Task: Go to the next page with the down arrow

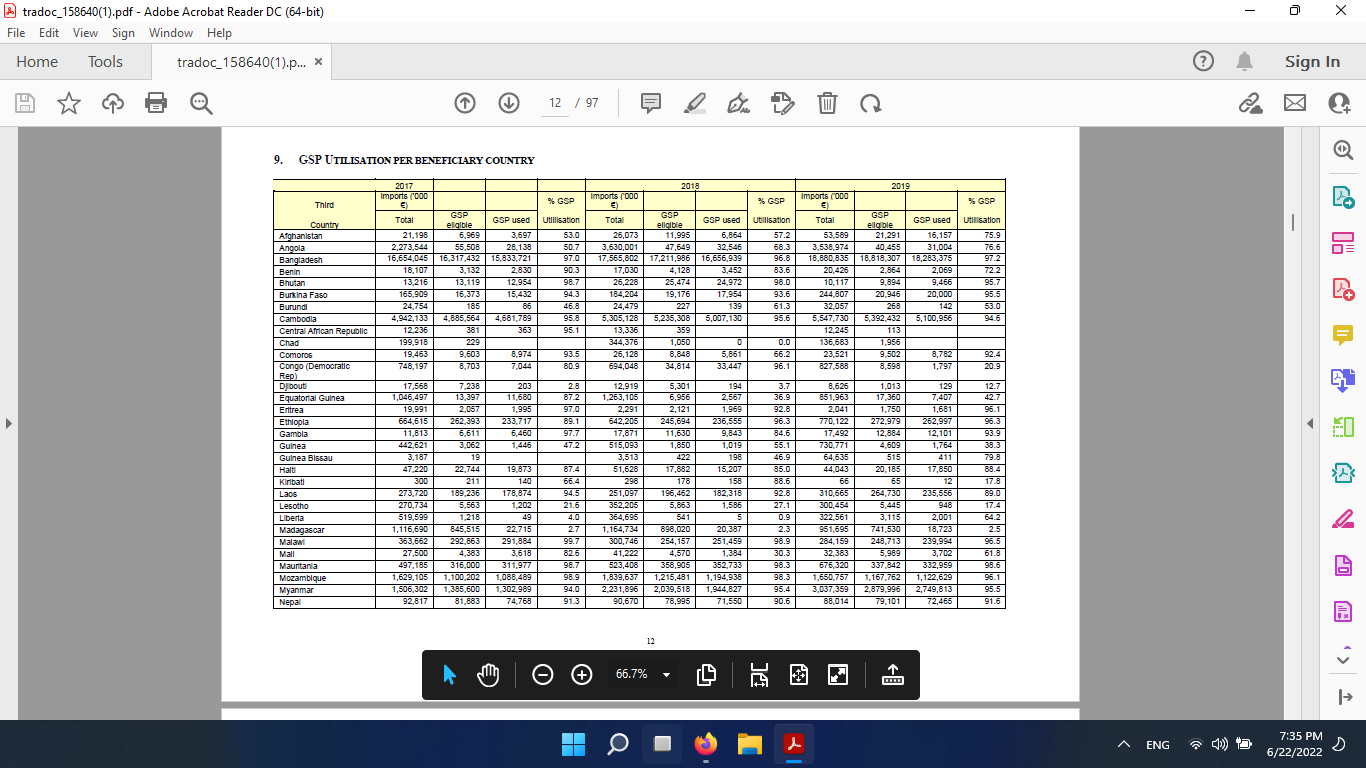Action: coord(509,103)
